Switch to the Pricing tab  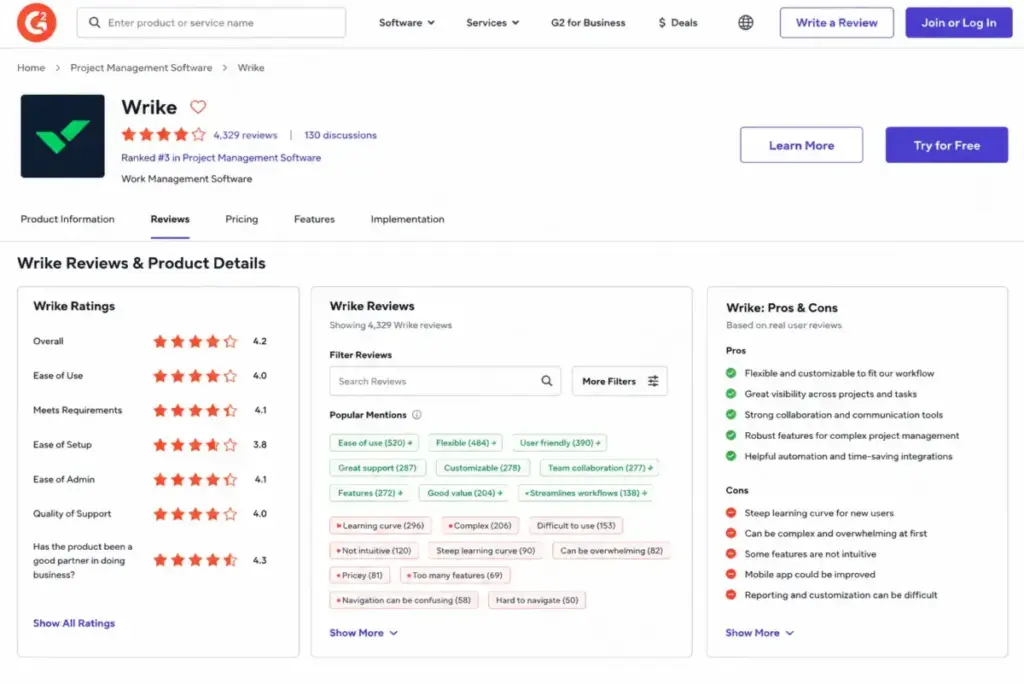(x=242, y=220)
